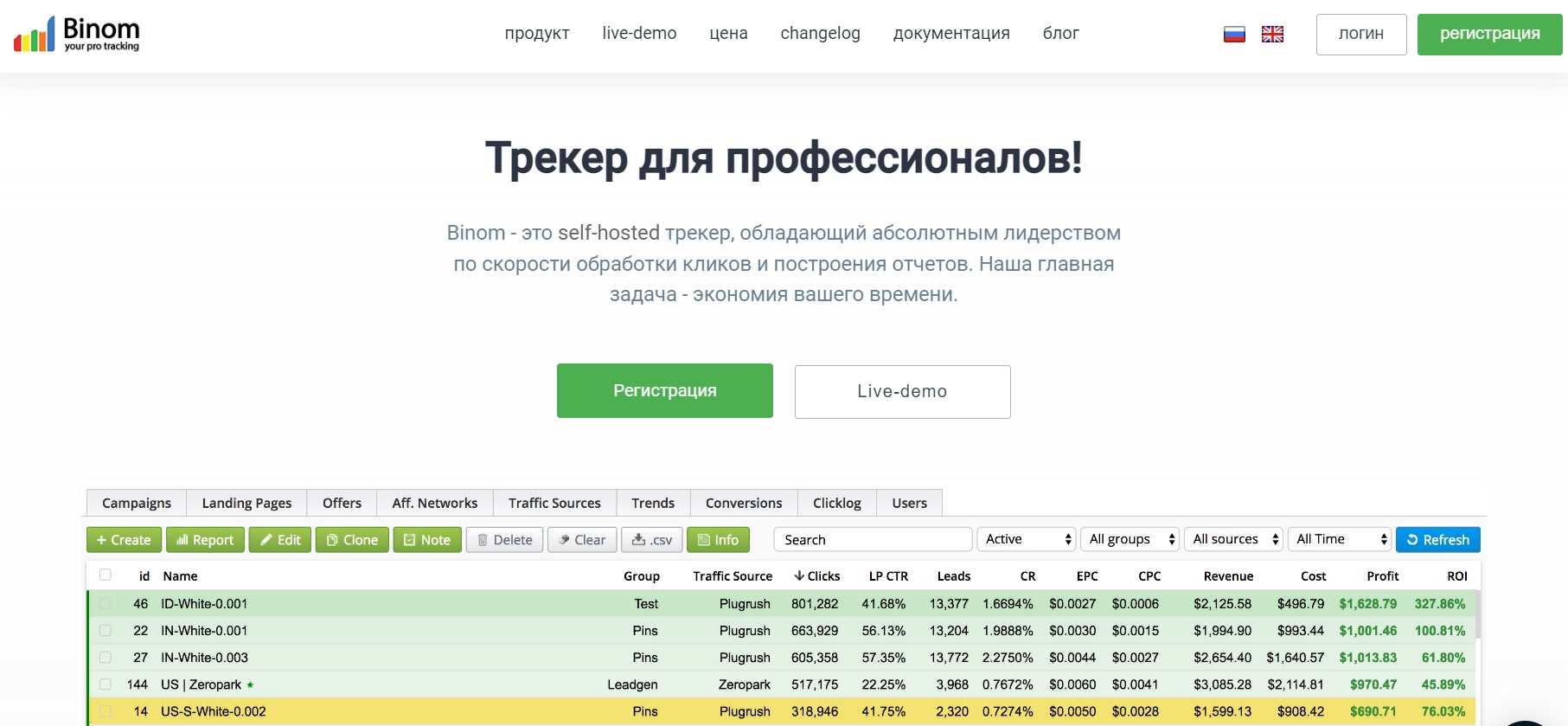Sort by the Profit column header

[1382, 575]
